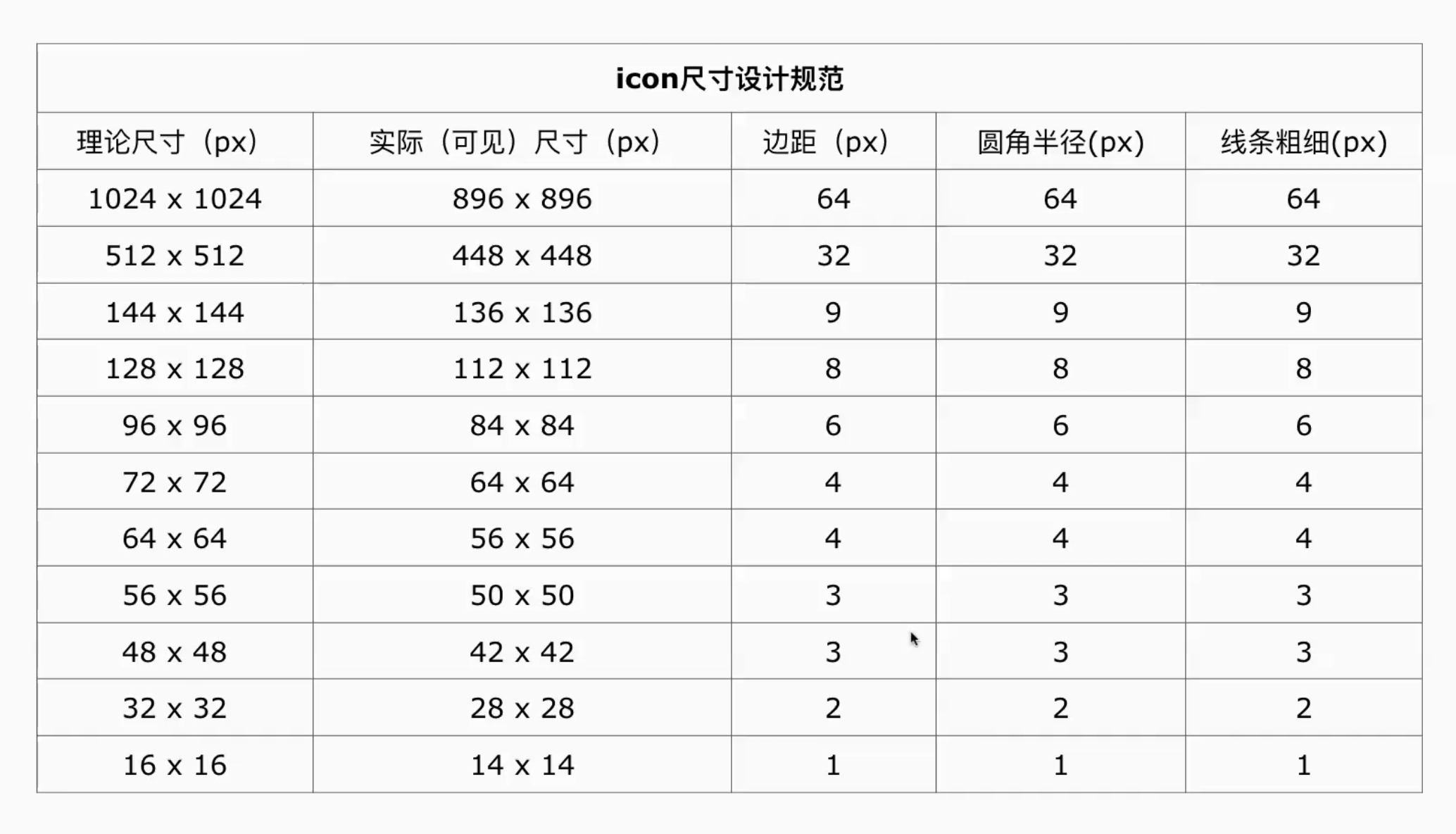
Task: Click the "144 x 144" cell
Action: pyautogui.click(x=175, y=312)
